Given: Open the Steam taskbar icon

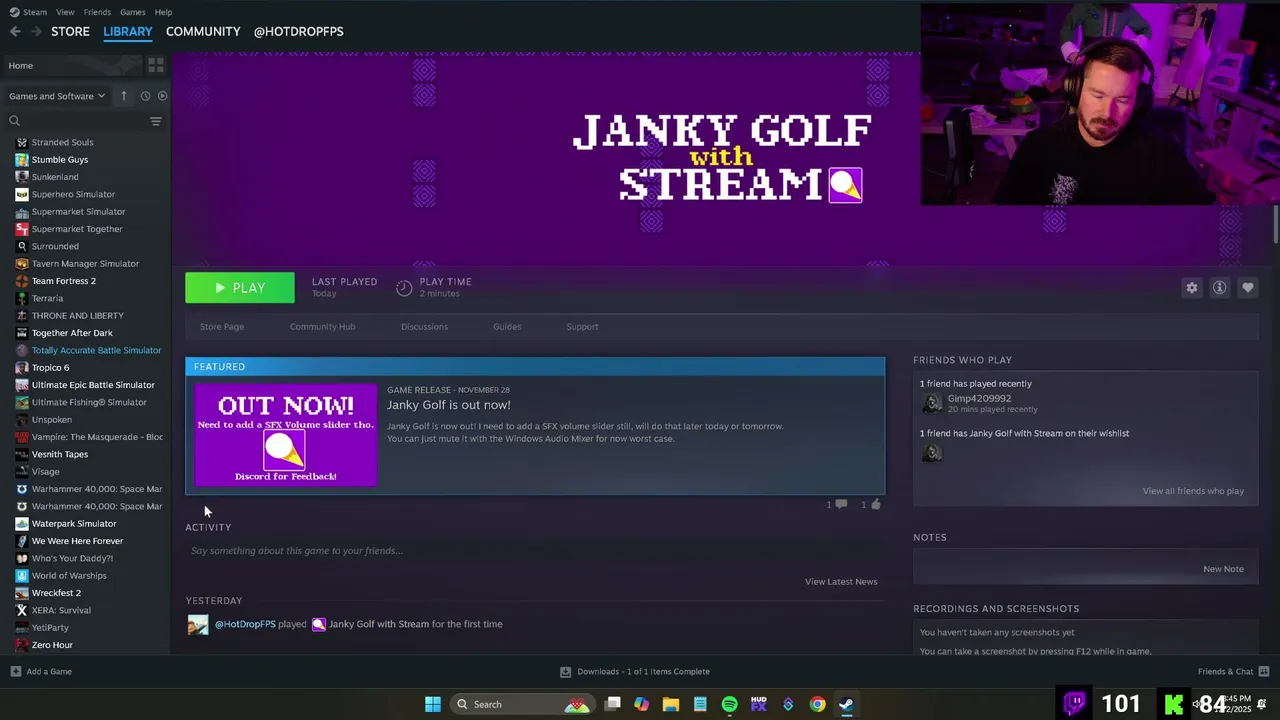Looking at the screenshot, I should point(846,704).
